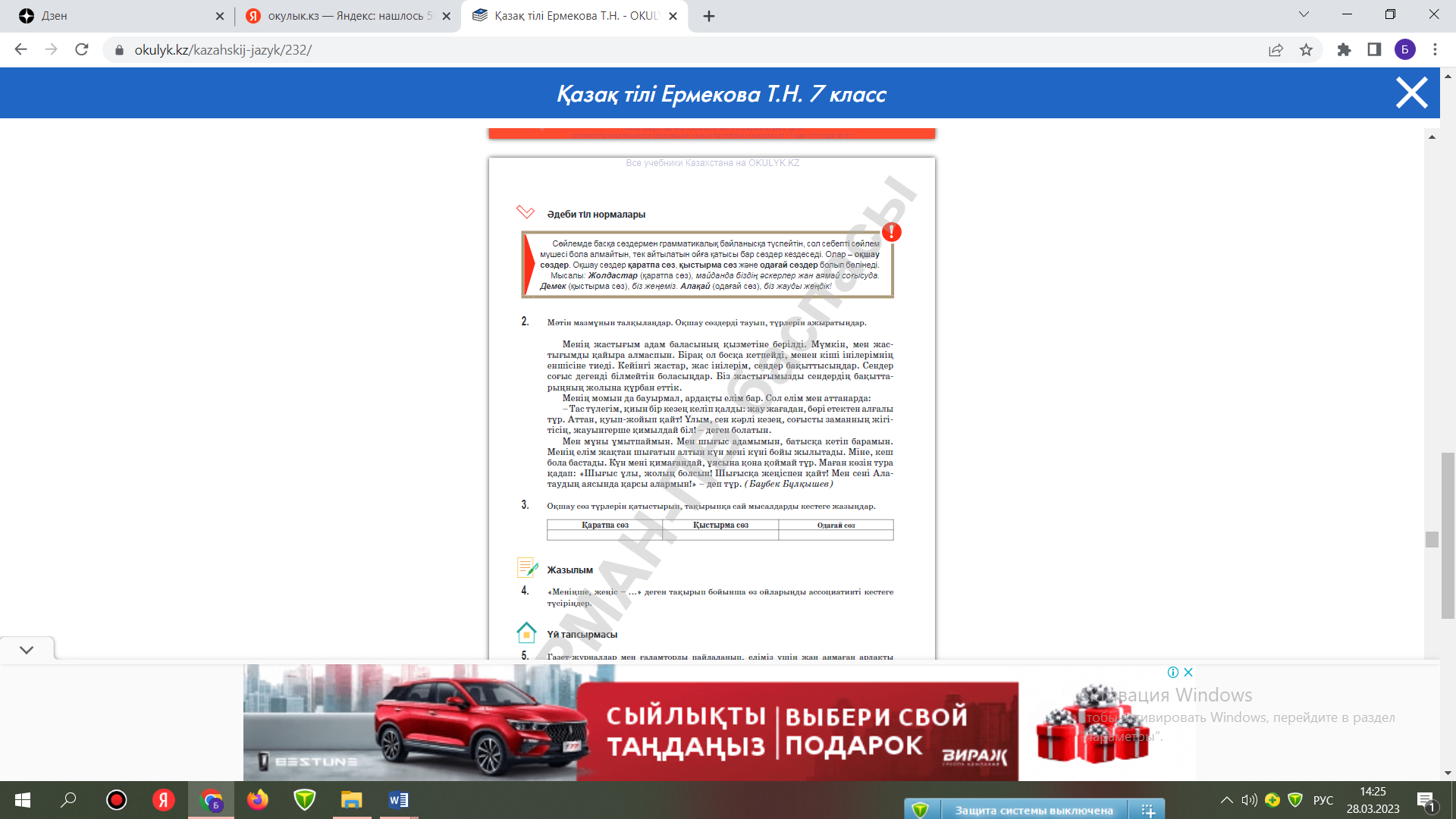Switch to the Дзен tab

[x=114, y=16]
